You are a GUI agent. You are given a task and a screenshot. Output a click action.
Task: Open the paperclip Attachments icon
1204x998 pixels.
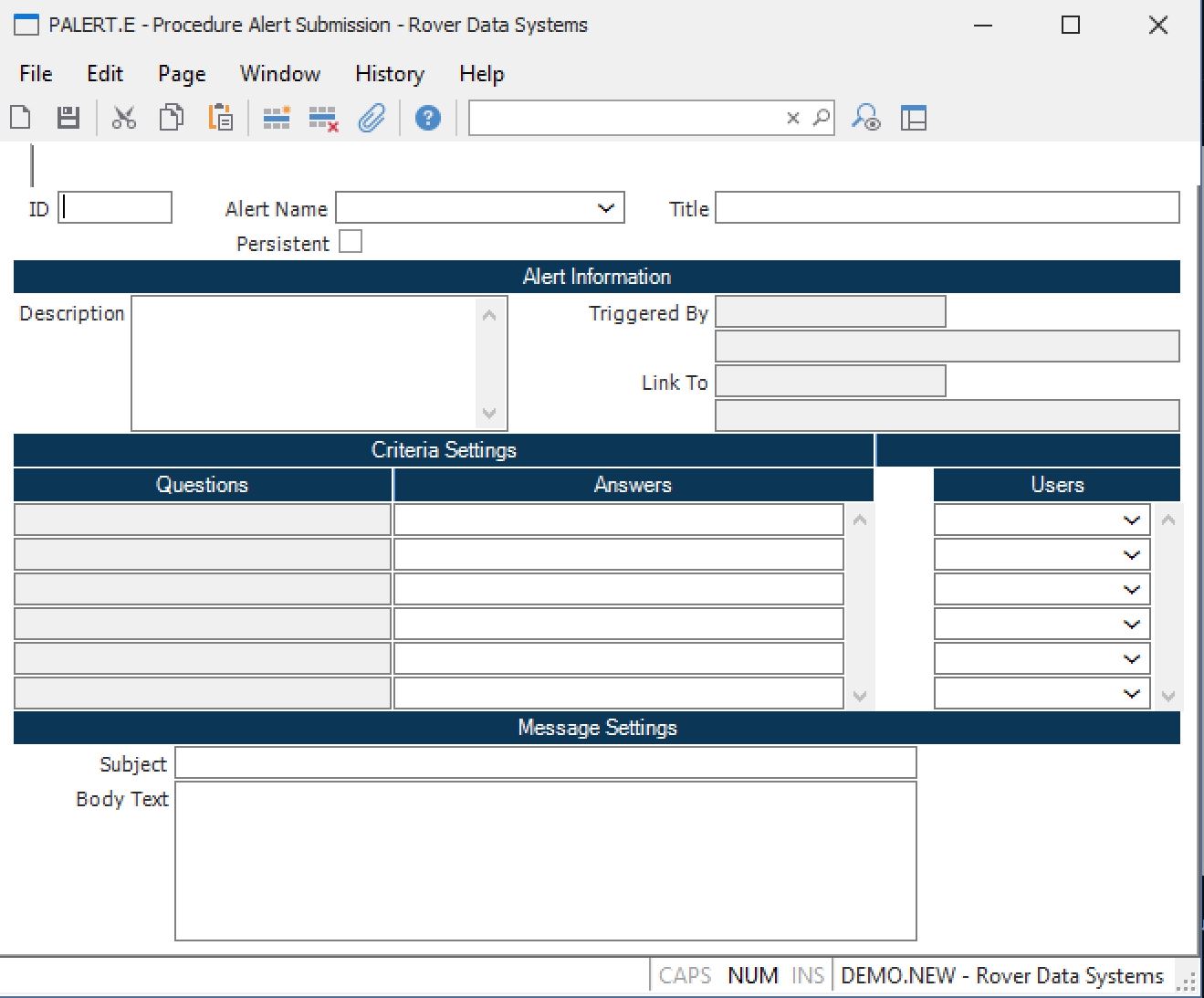click(371, 118)
